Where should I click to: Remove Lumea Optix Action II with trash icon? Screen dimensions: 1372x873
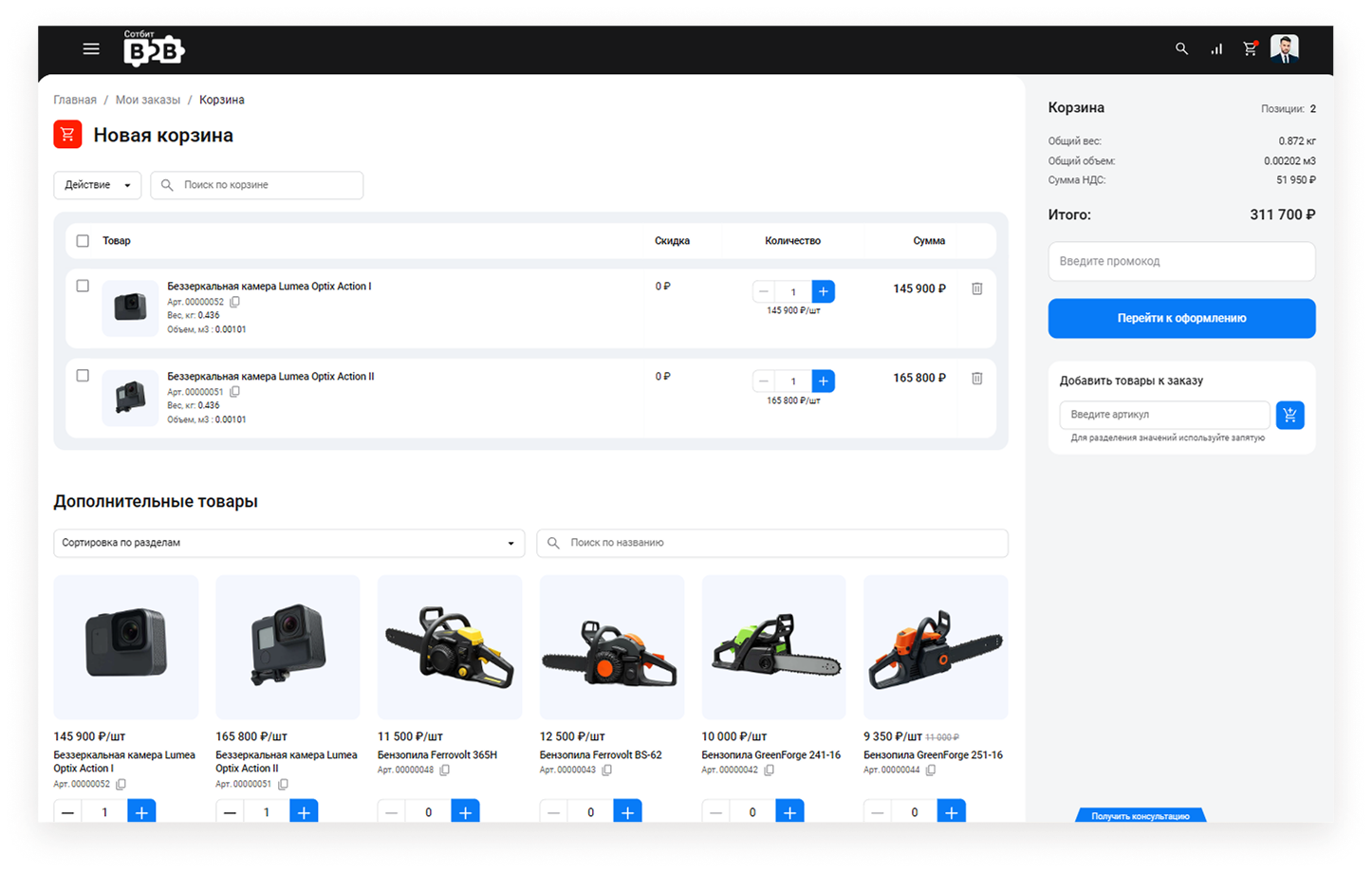tap(976, 379)
